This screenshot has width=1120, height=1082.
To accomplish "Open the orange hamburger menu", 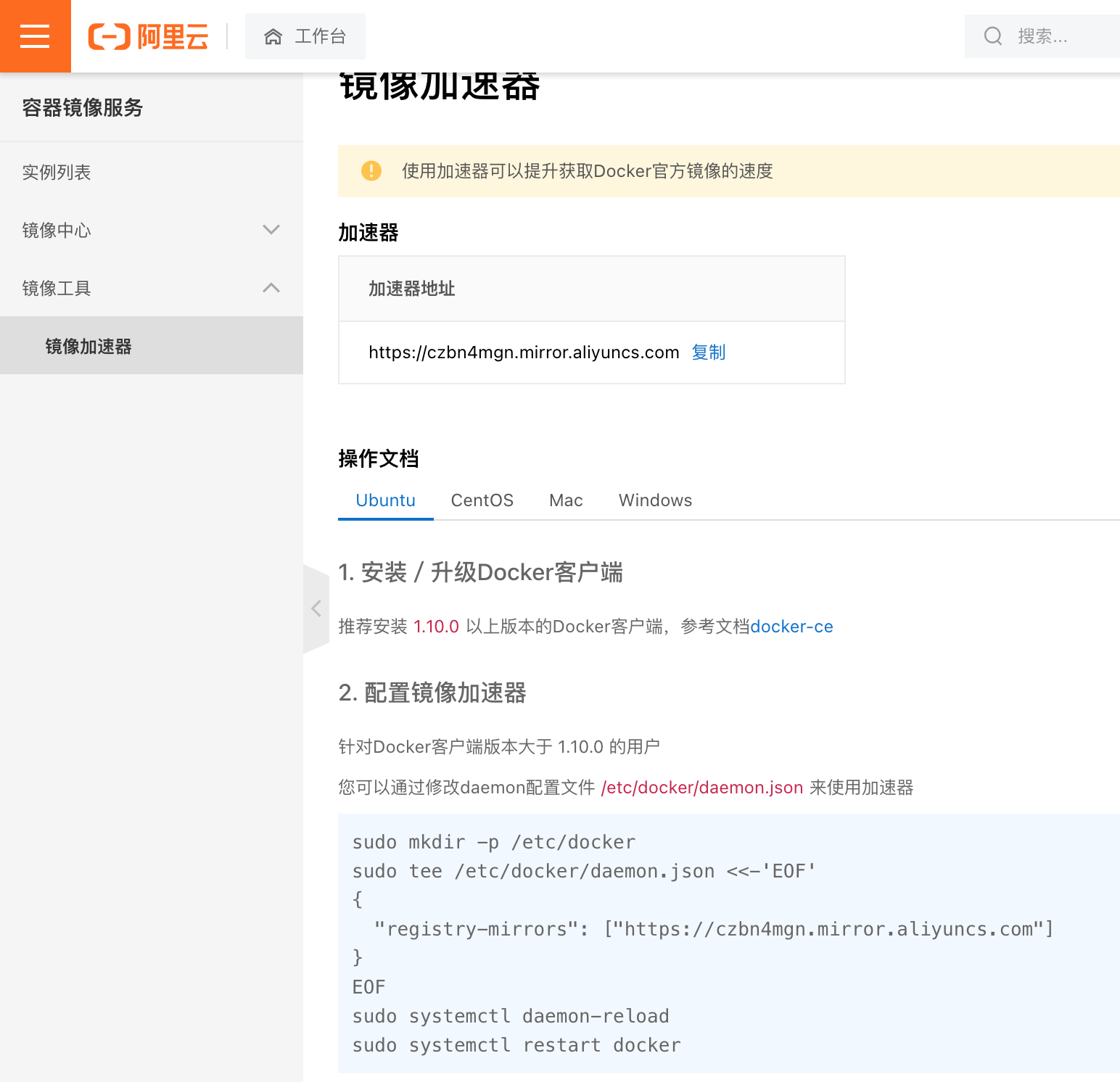I will pyautogui.click(x=35, y=36).
